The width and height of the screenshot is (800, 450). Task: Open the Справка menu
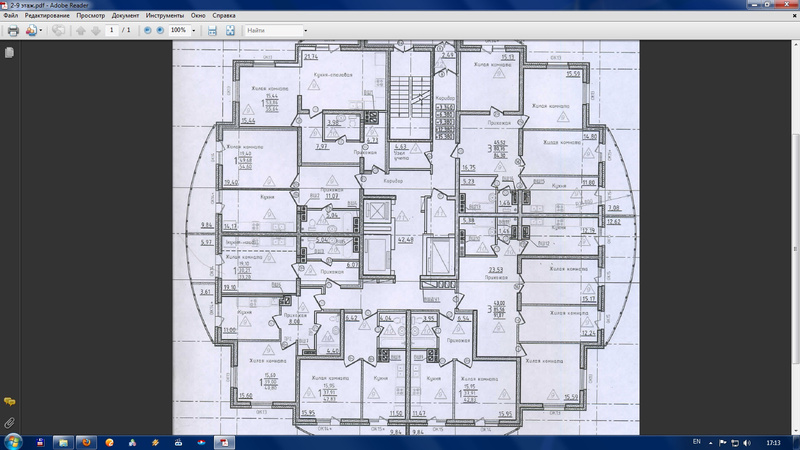tap(223, 16)
